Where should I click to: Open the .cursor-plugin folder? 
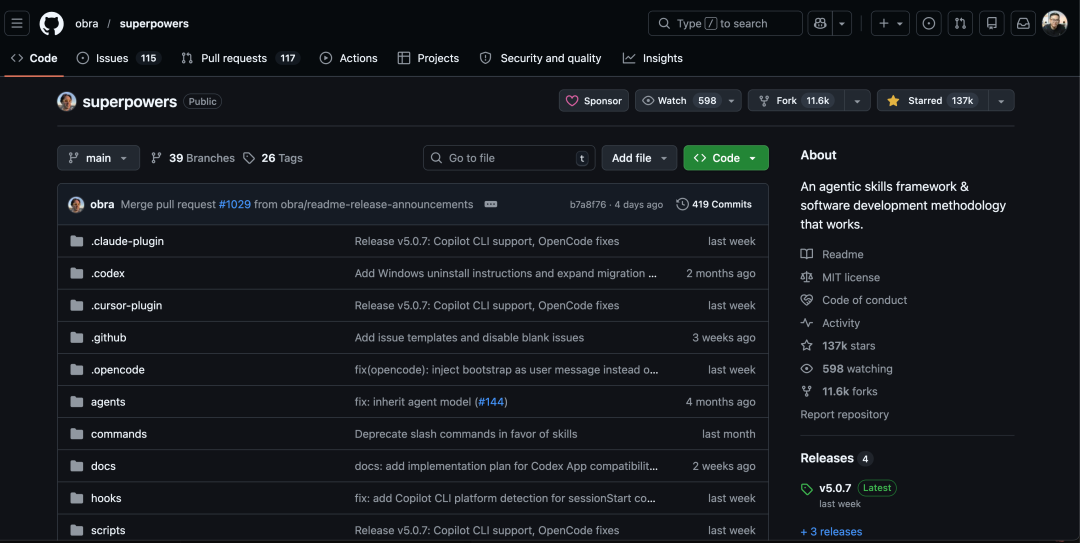click(x=127, y=305)
